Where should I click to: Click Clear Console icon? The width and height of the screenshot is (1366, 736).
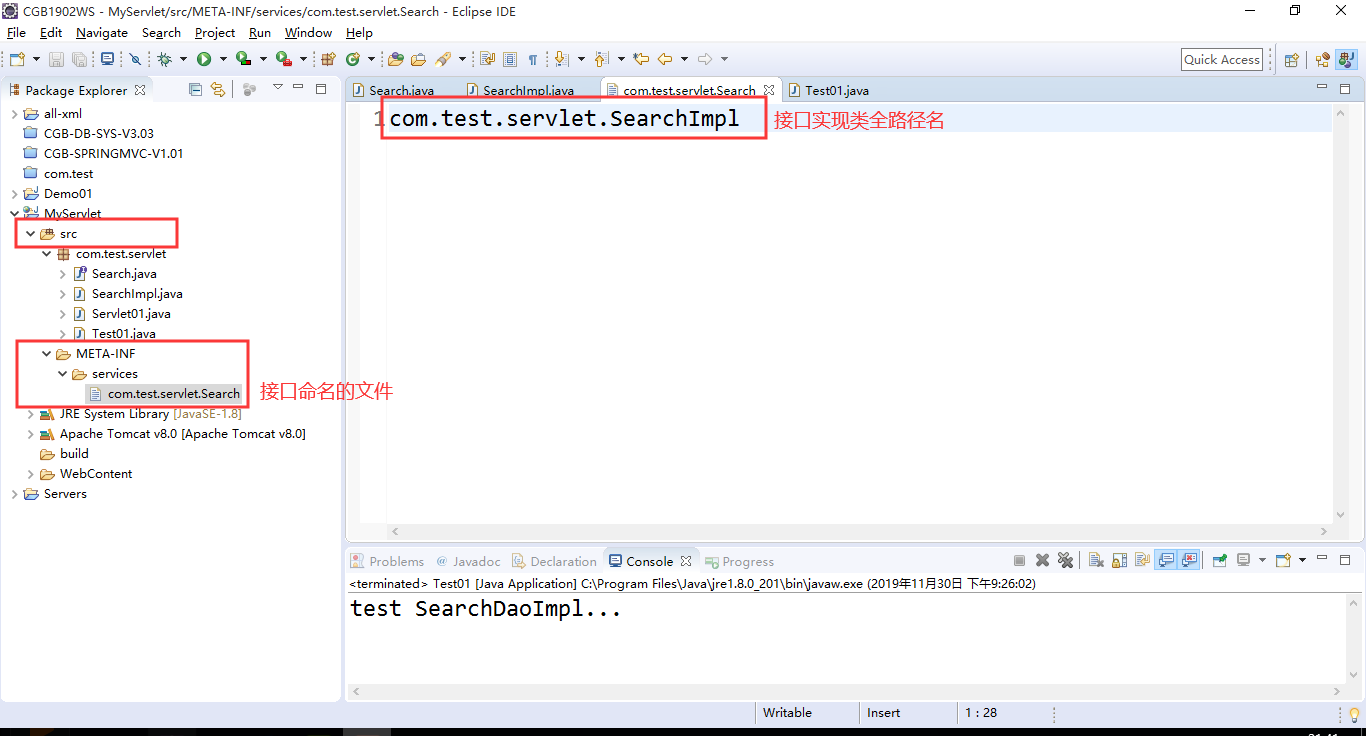[1096, 561]
